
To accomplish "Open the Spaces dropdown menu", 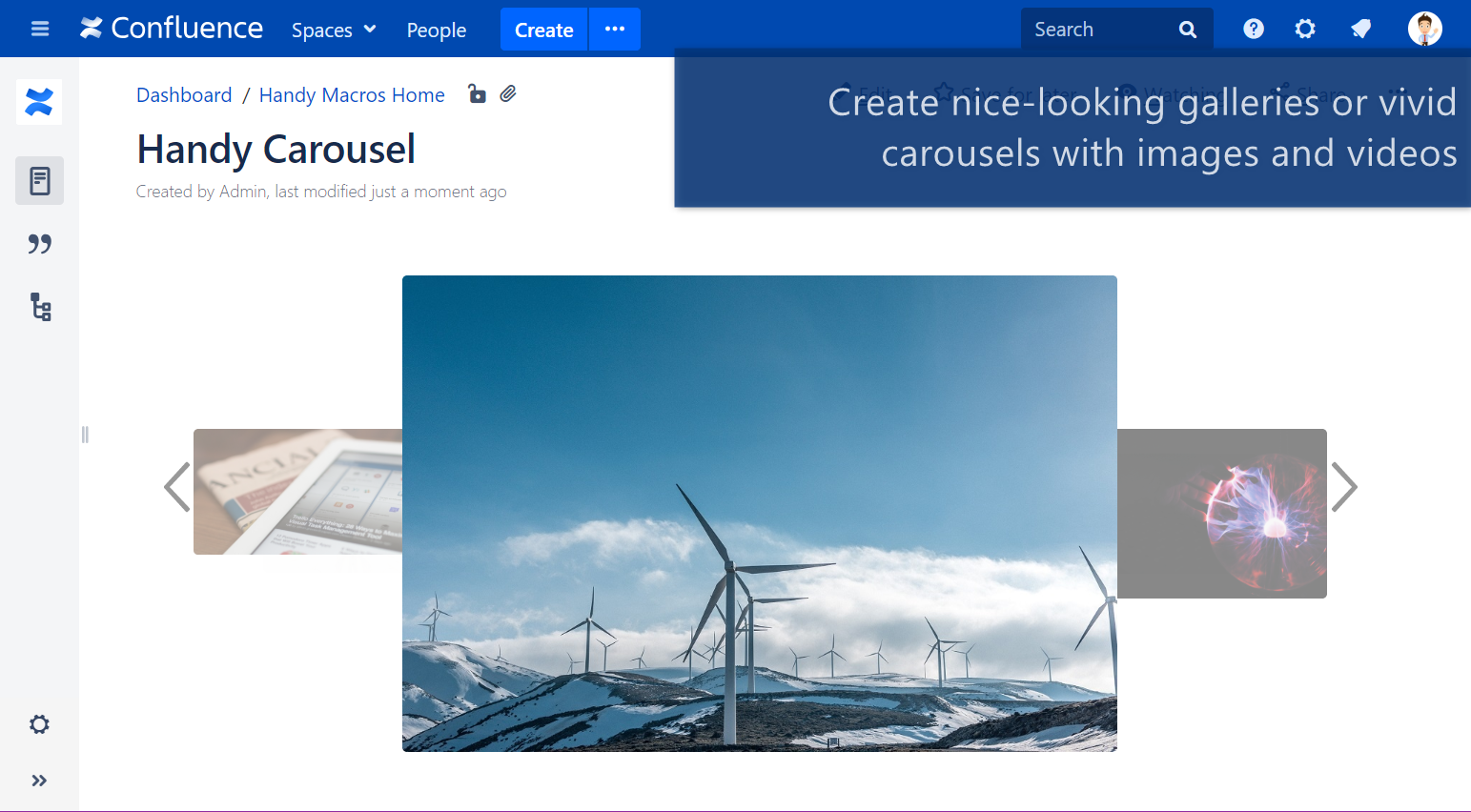I will (x=334, y=30).
